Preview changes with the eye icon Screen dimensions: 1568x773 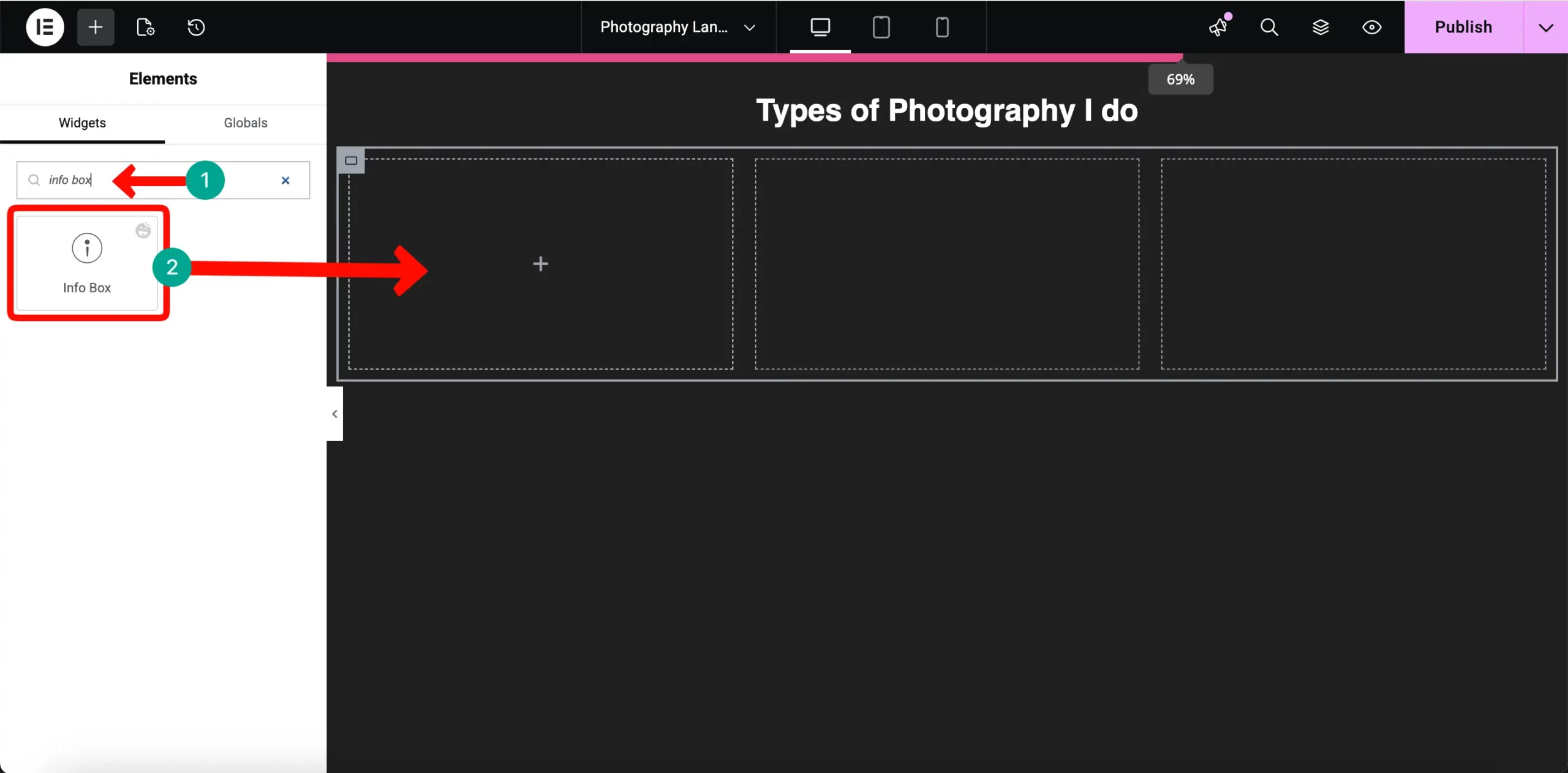(1371, 28)
